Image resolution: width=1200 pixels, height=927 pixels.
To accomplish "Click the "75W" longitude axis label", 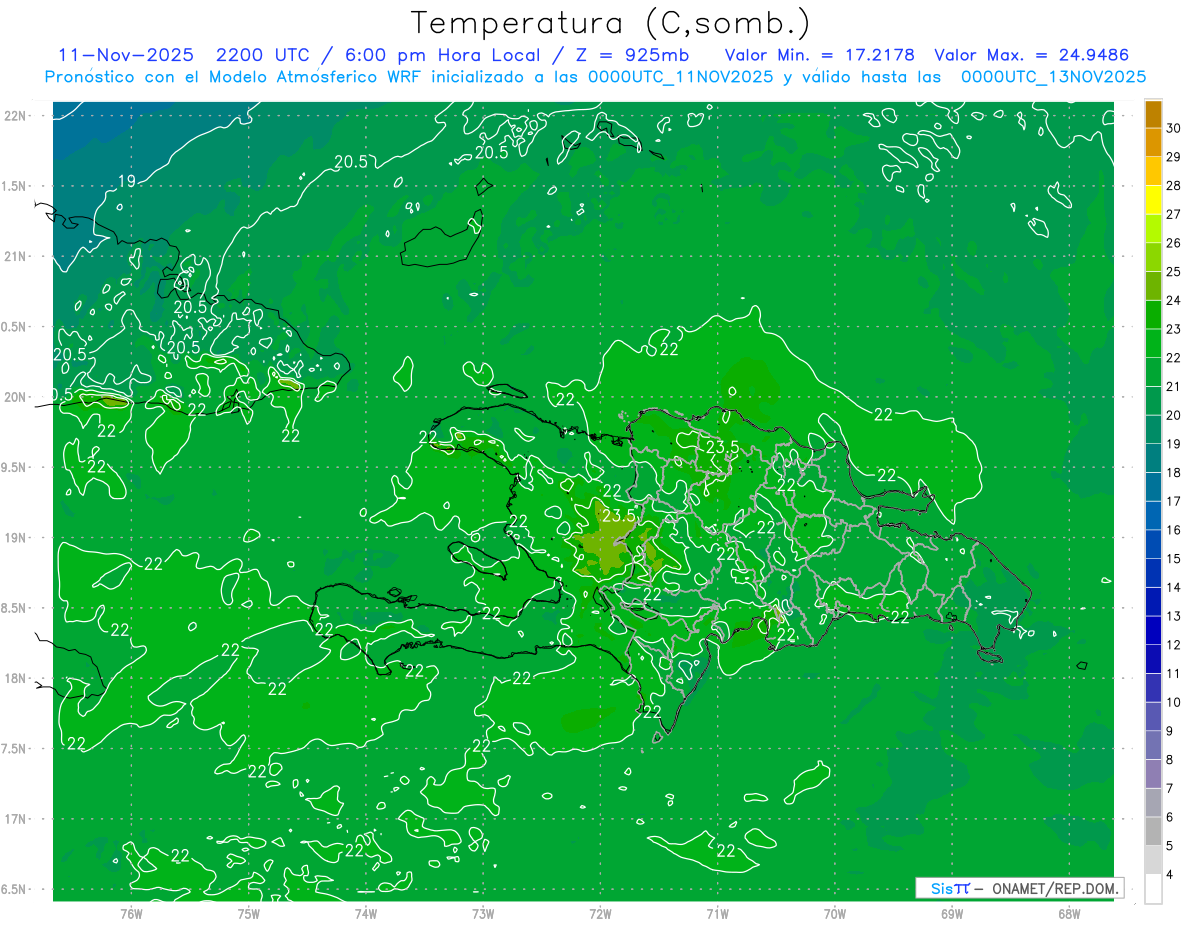I will (x=249, y=913).
